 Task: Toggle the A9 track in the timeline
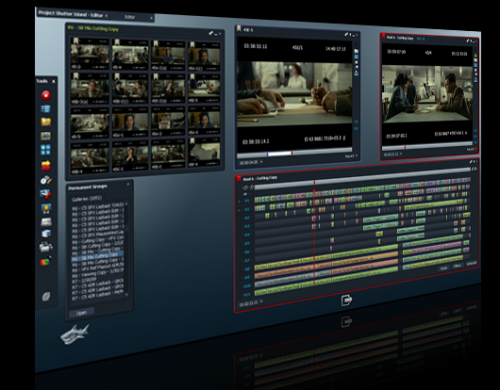coord(247,278)
